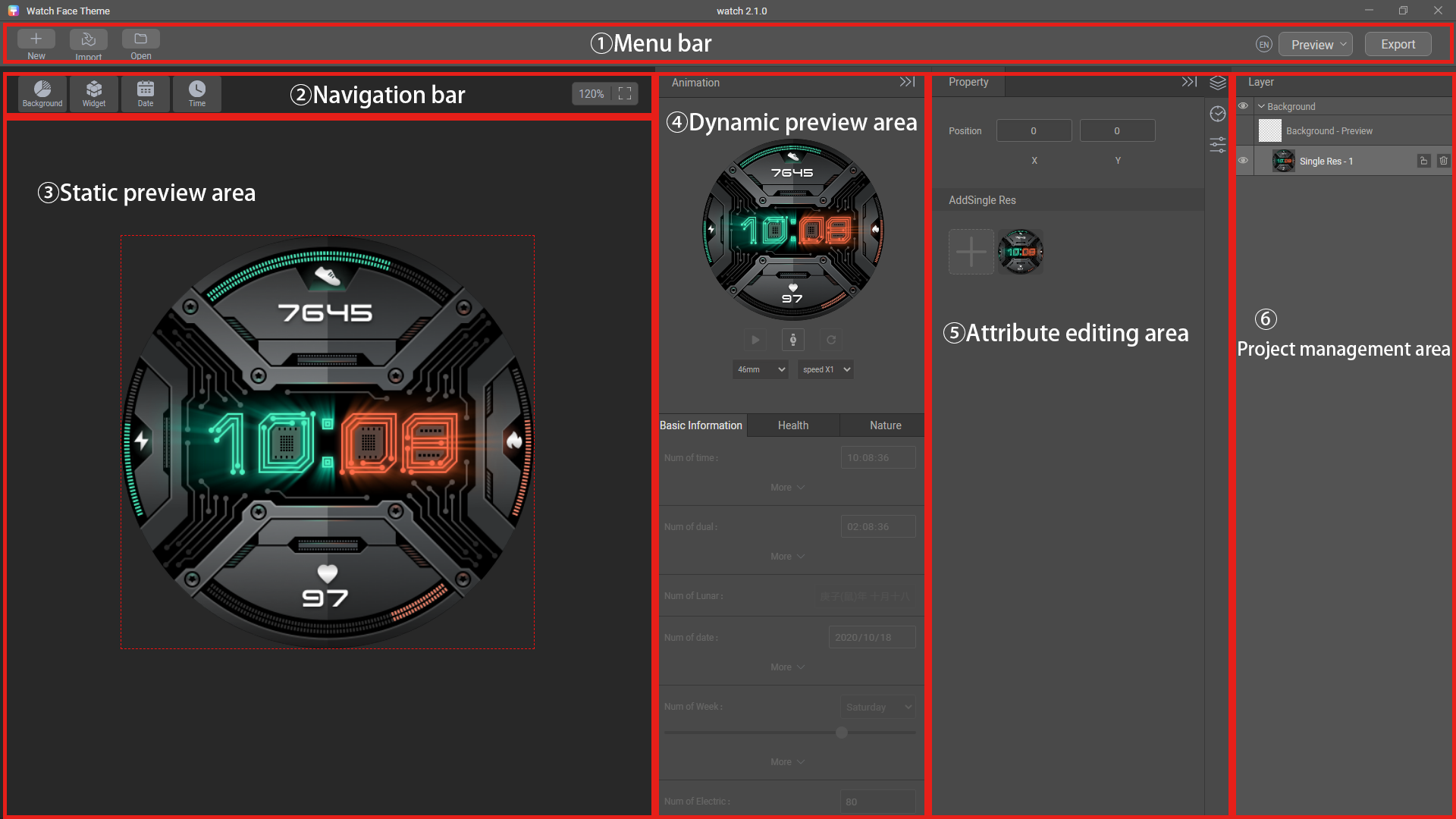This screenshot has width=1456, height=819.
Task: Click the Watch Face Theme app icon in the title bar
Action: pyautogui.click(x=13, y=11)
